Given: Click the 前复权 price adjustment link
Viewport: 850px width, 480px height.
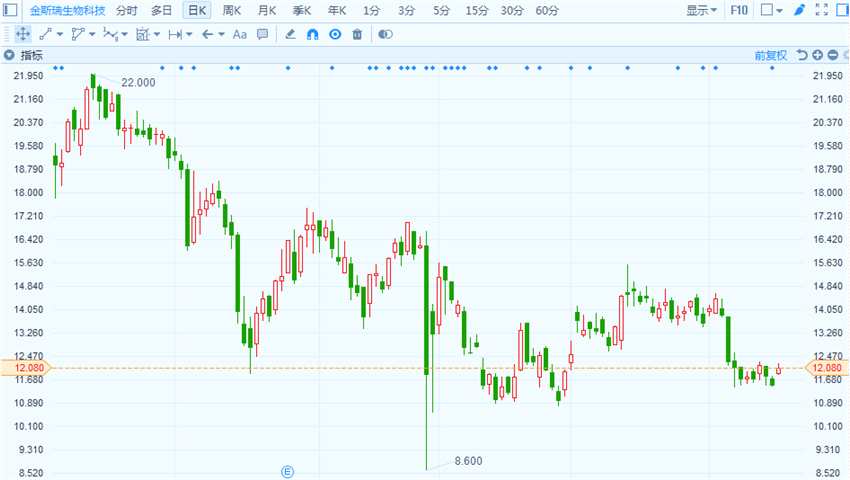Looking at the screenshot, I should (770, 55).
